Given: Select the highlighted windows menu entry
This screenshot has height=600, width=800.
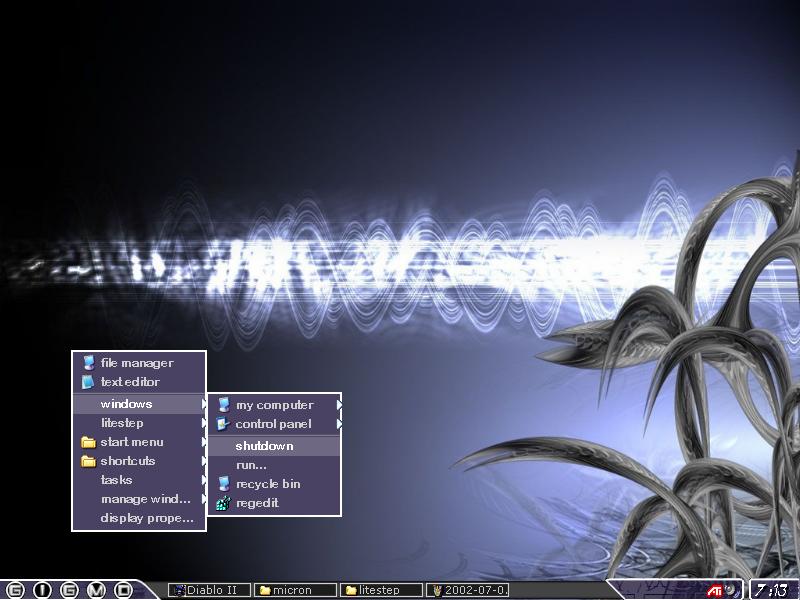Looking at the screenshot, I should [x=139, y=404].
